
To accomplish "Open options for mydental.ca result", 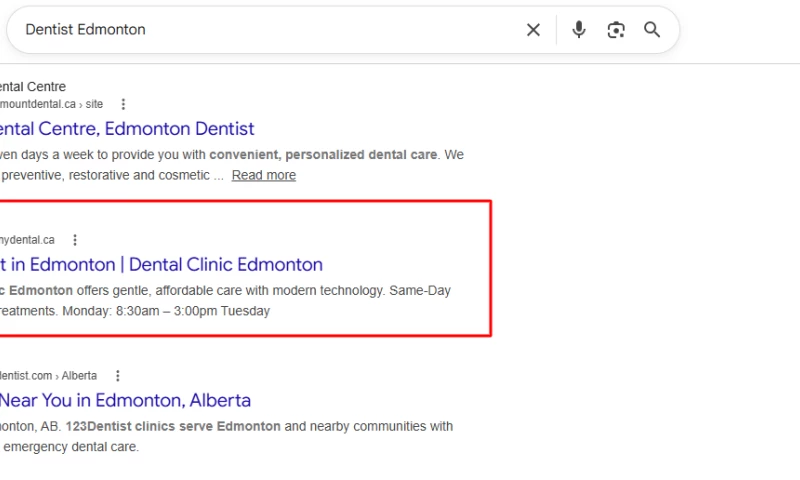I will pyautogui.click(x=75, y=240).
